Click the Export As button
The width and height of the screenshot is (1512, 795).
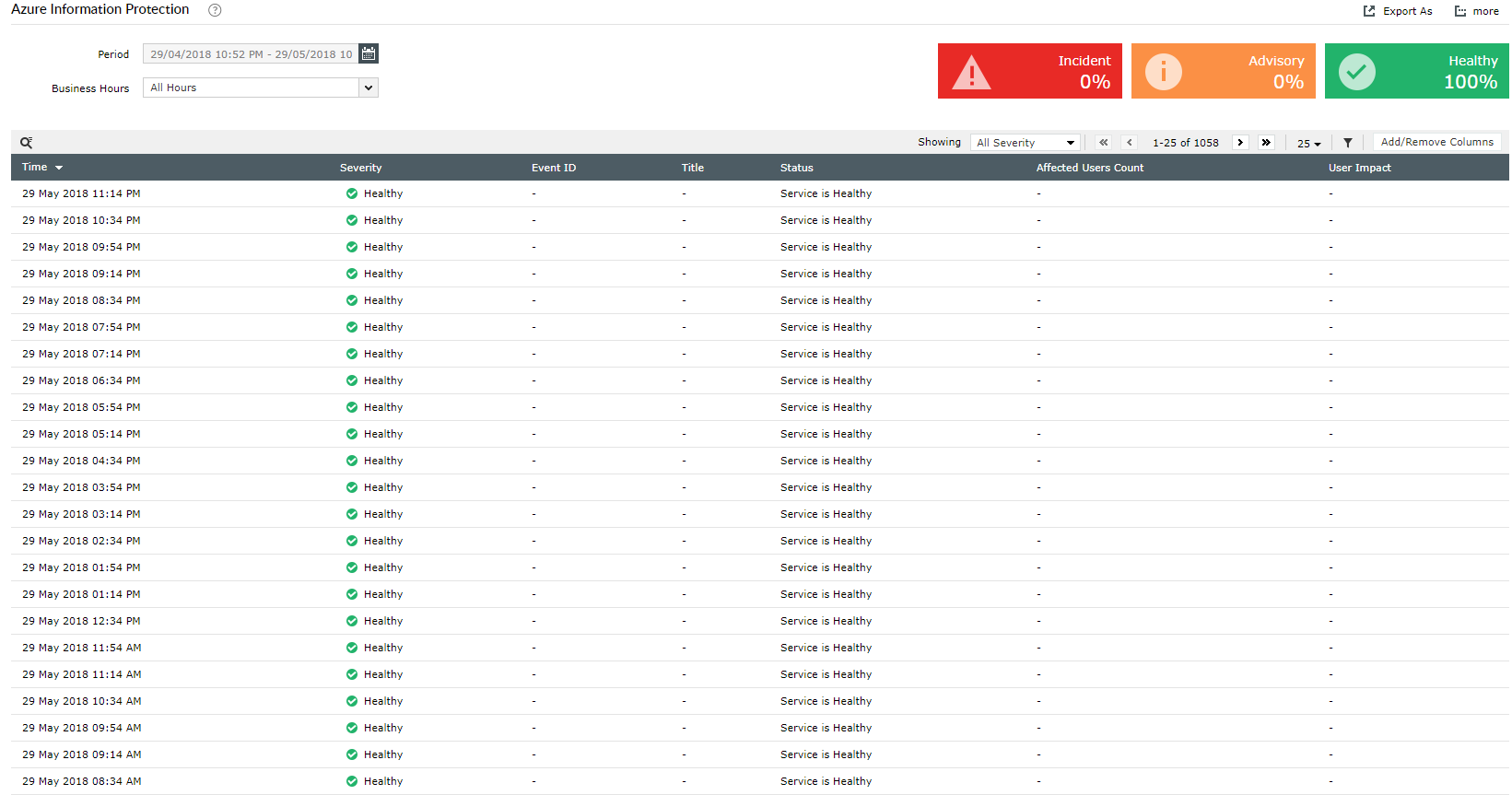tap(1398, 11)
